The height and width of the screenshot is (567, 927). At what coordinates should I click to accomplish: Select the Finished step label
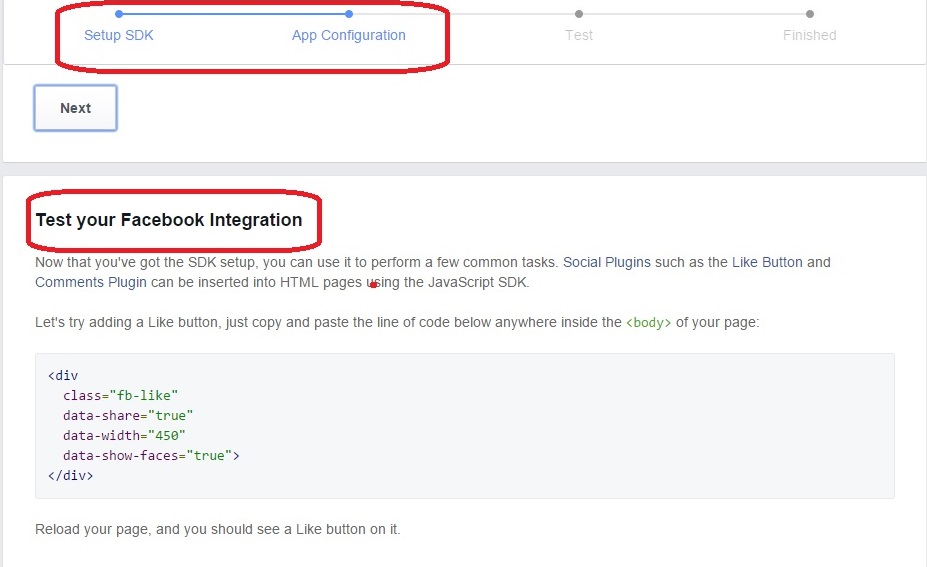coord(810,35)
